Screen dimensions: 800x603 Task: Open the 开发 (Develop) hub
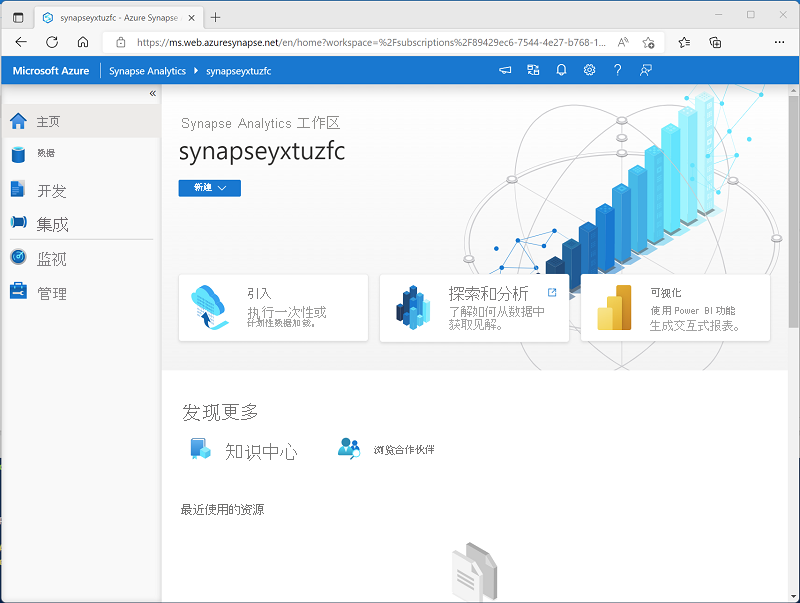(x=82, y=190)
